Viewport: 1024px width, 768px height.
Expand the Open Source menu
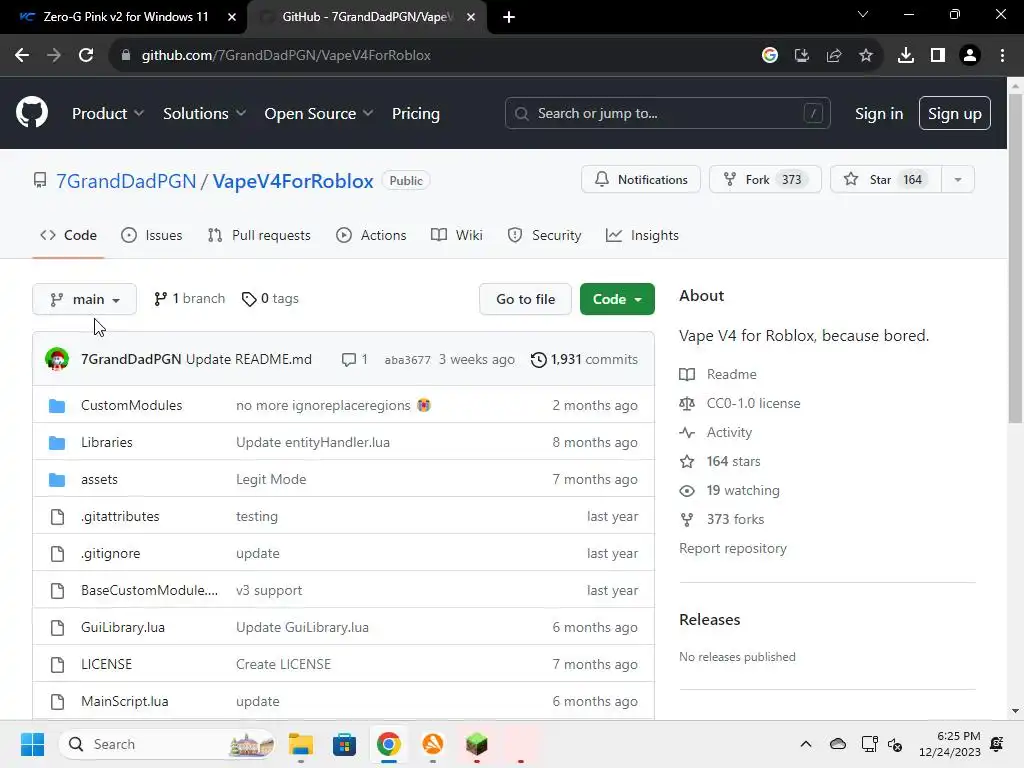coord(319,113)
